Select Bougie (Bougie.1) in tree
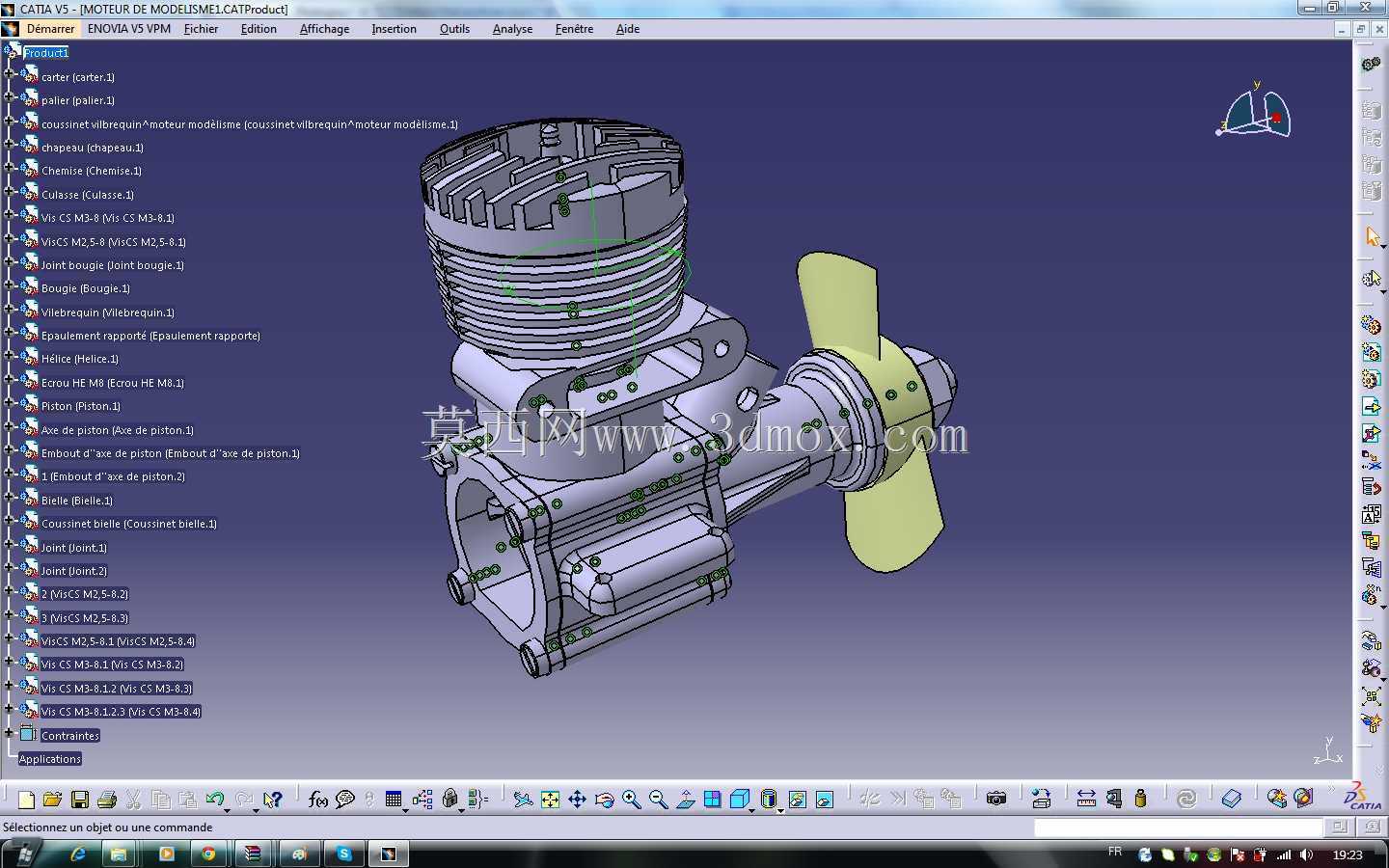This screenshot has height=868, width=1389. click(x=85, y=288)
